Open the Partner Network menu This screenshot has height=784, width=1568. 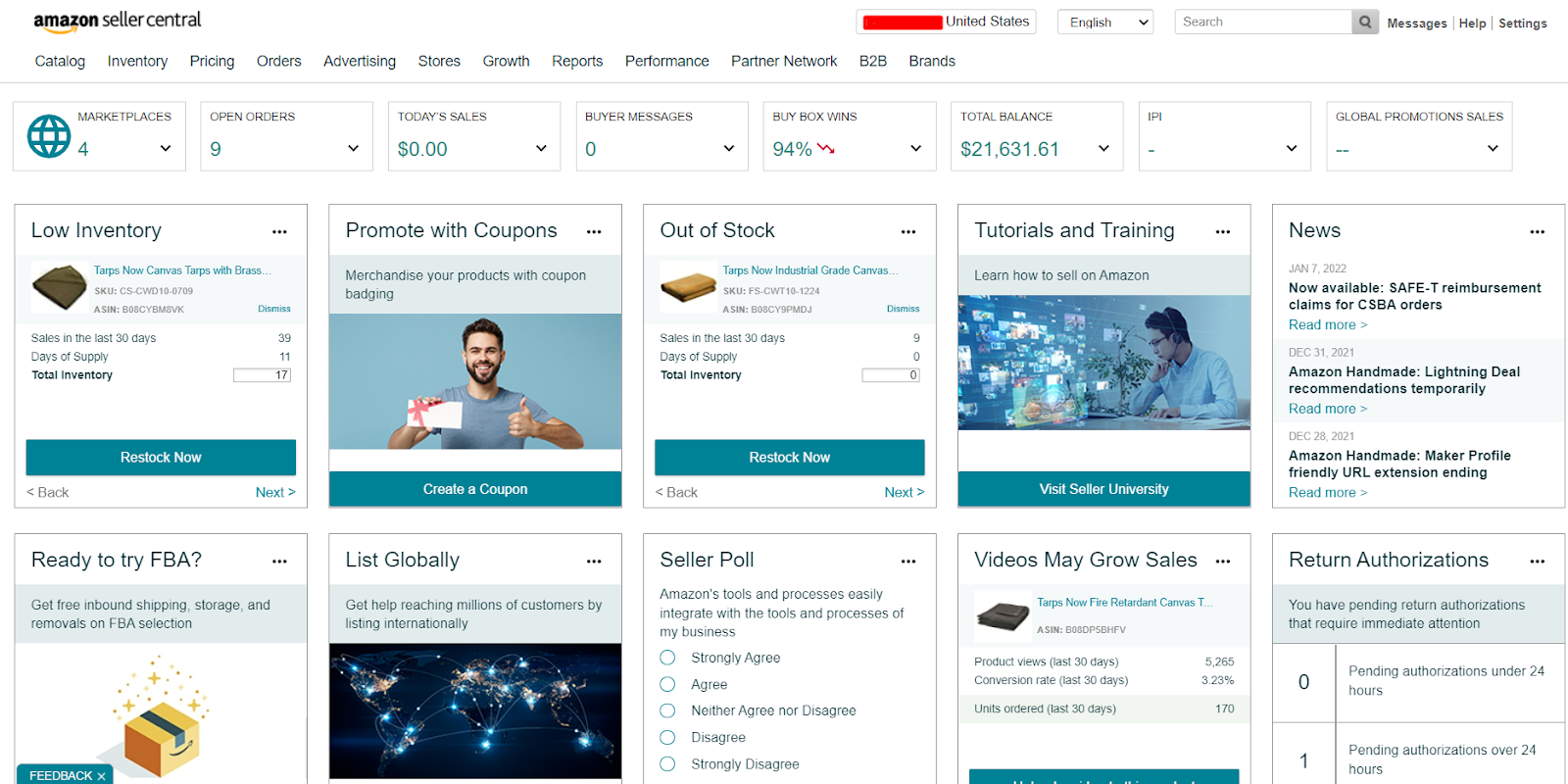coord(784,61)
